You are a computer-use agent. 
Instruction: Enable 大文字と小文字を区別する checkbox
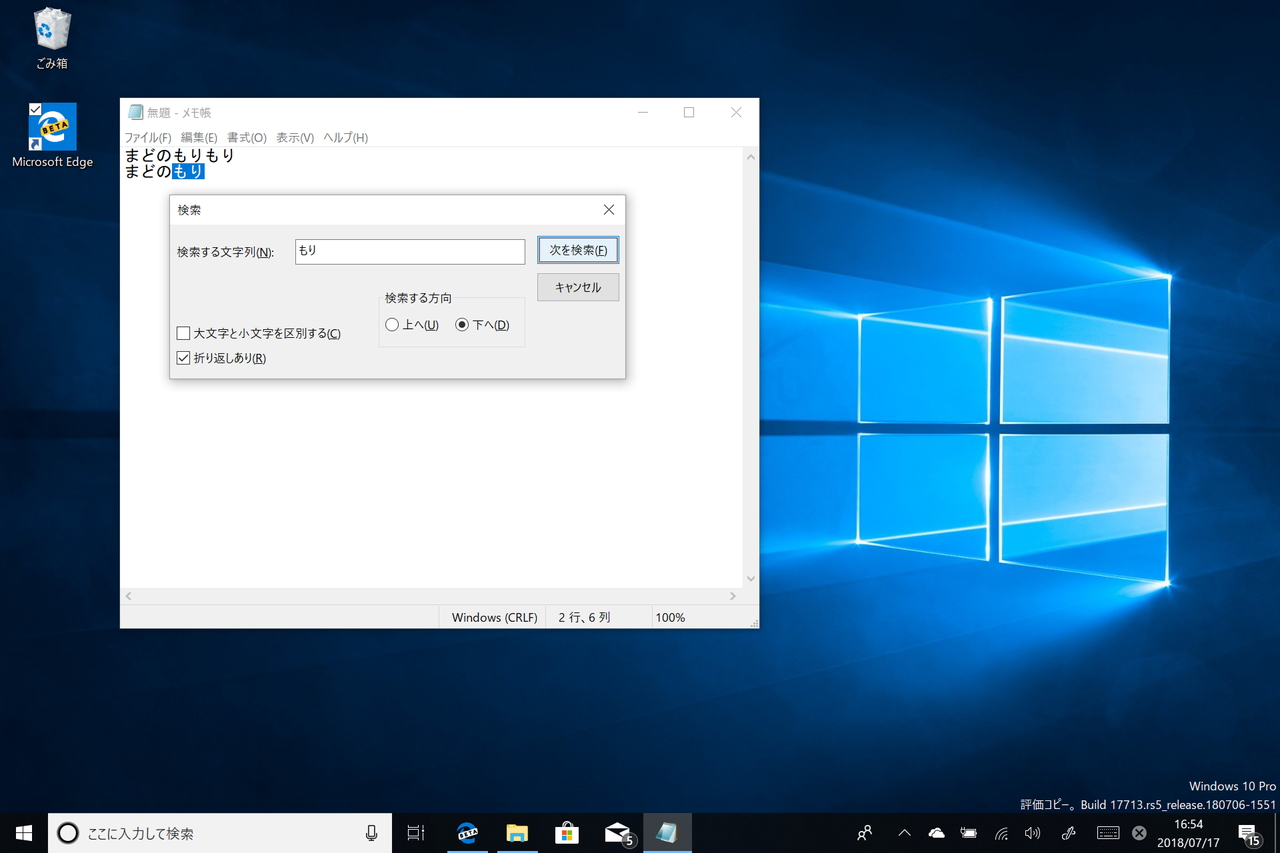pyautogui.click(x=183, y=333)
